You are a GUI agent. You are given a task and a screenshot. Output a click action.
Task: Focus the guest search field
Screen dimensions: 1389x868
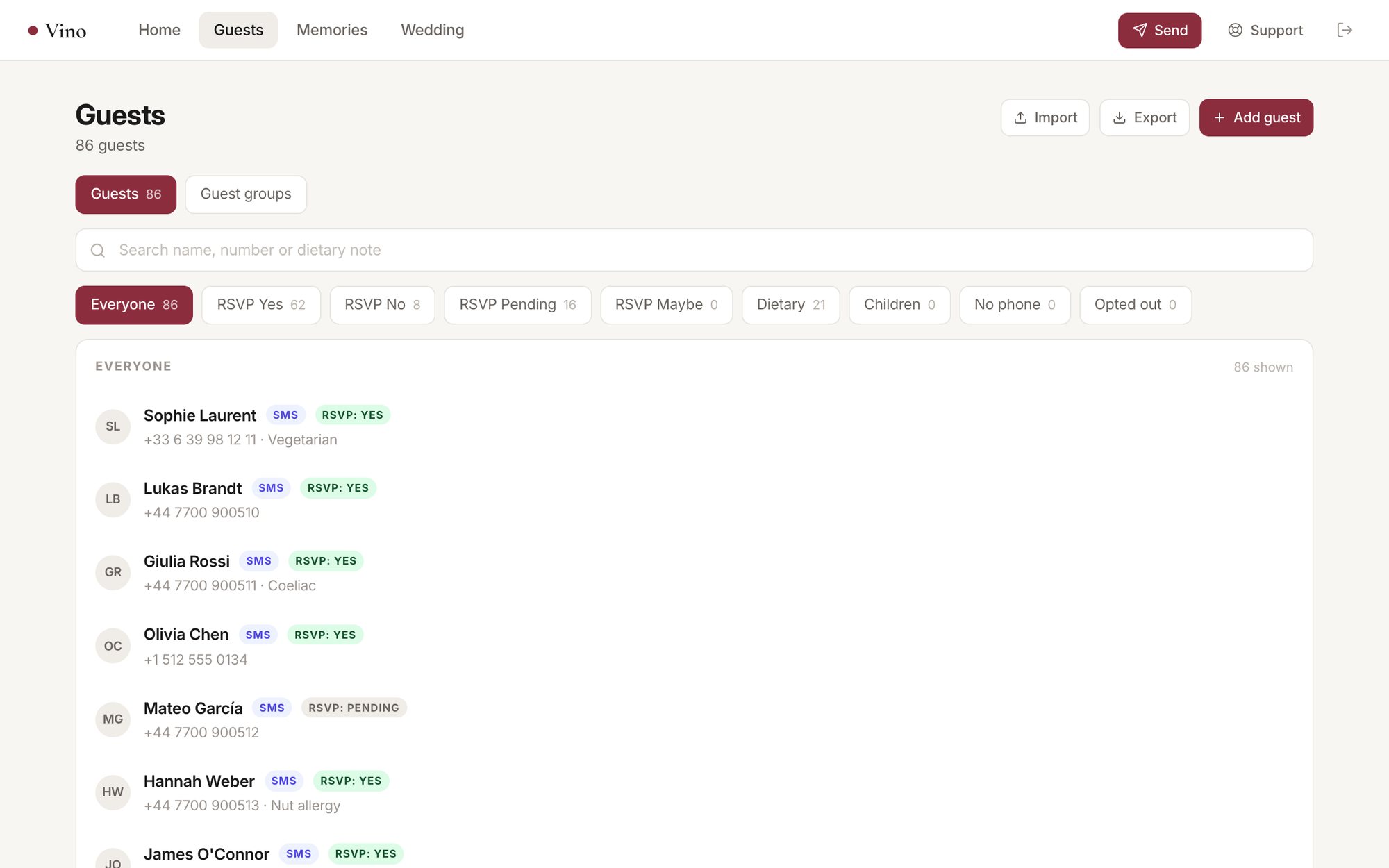pos(694,250)
